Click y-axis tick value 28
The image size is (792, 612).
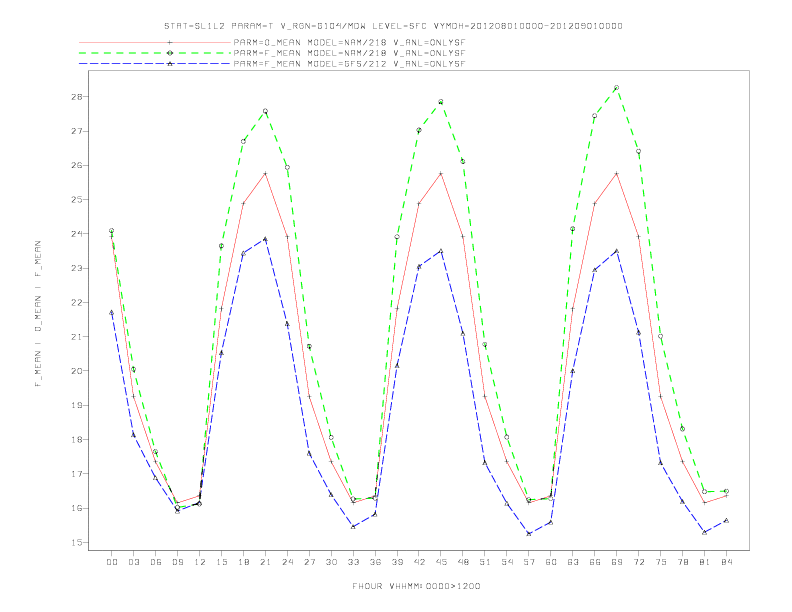(77, 97)
